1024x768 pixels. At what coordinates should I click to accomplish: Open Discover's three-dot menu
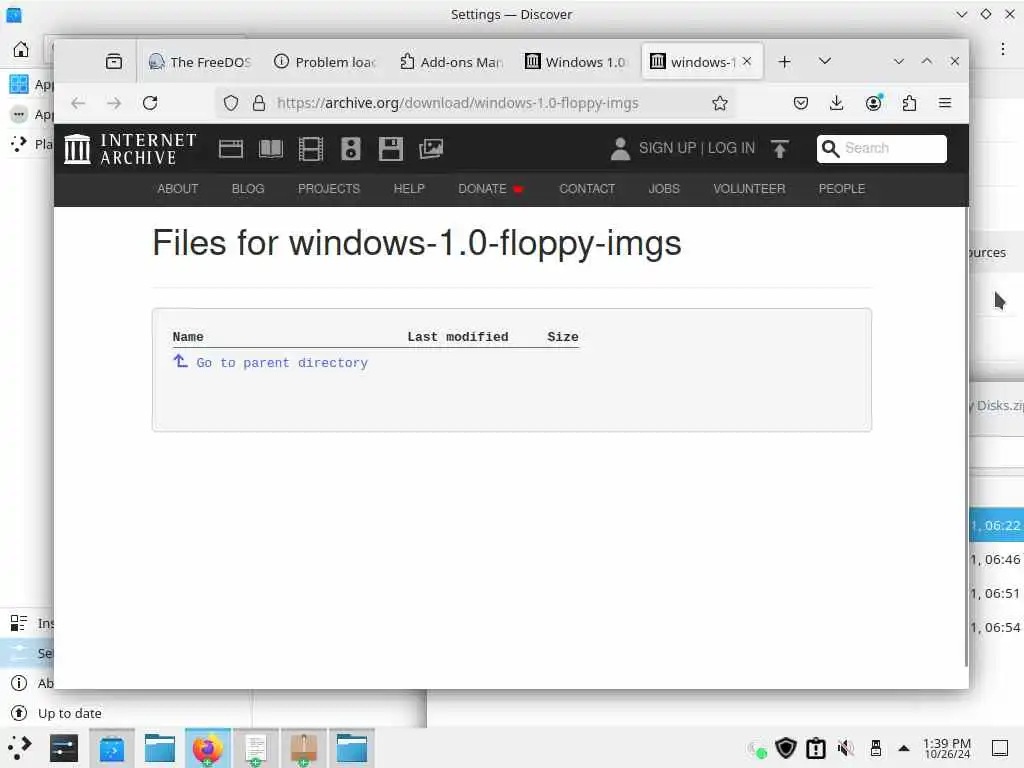click(1002, 49)
